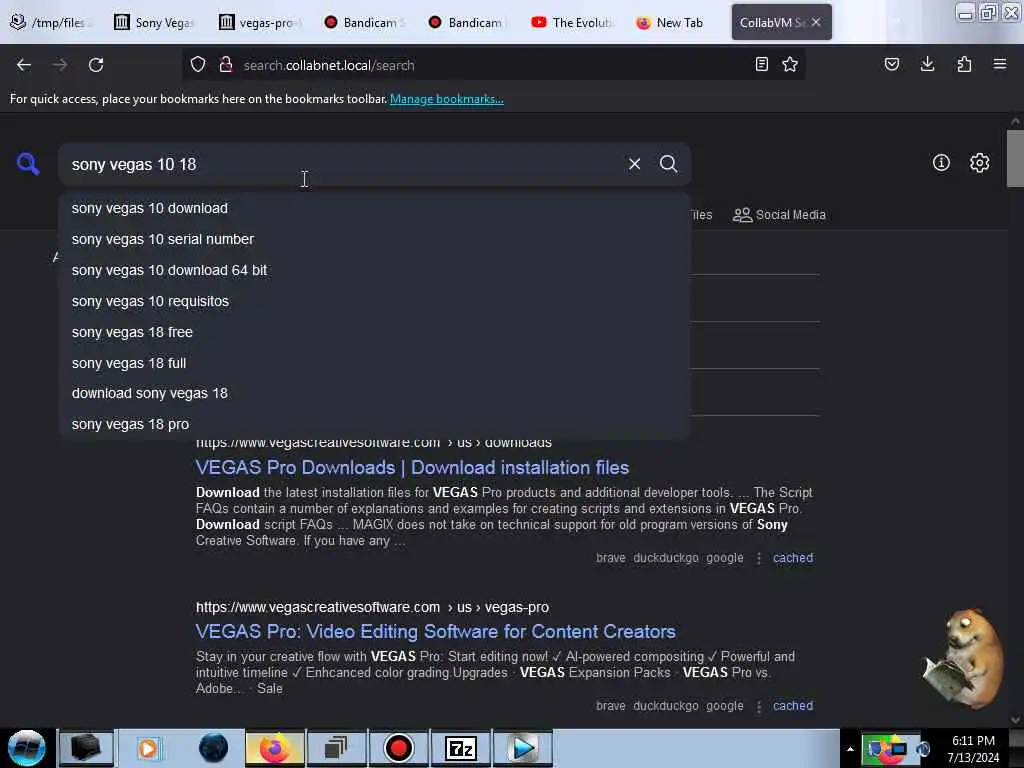Go back to the previous page
The width and height of the screenshot is (1024, 768).
click(24, 65)
